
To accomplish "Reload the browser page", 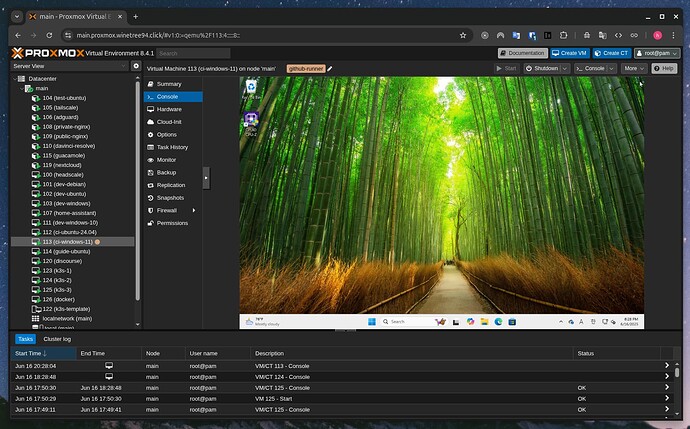I will (x=49, y=35).
